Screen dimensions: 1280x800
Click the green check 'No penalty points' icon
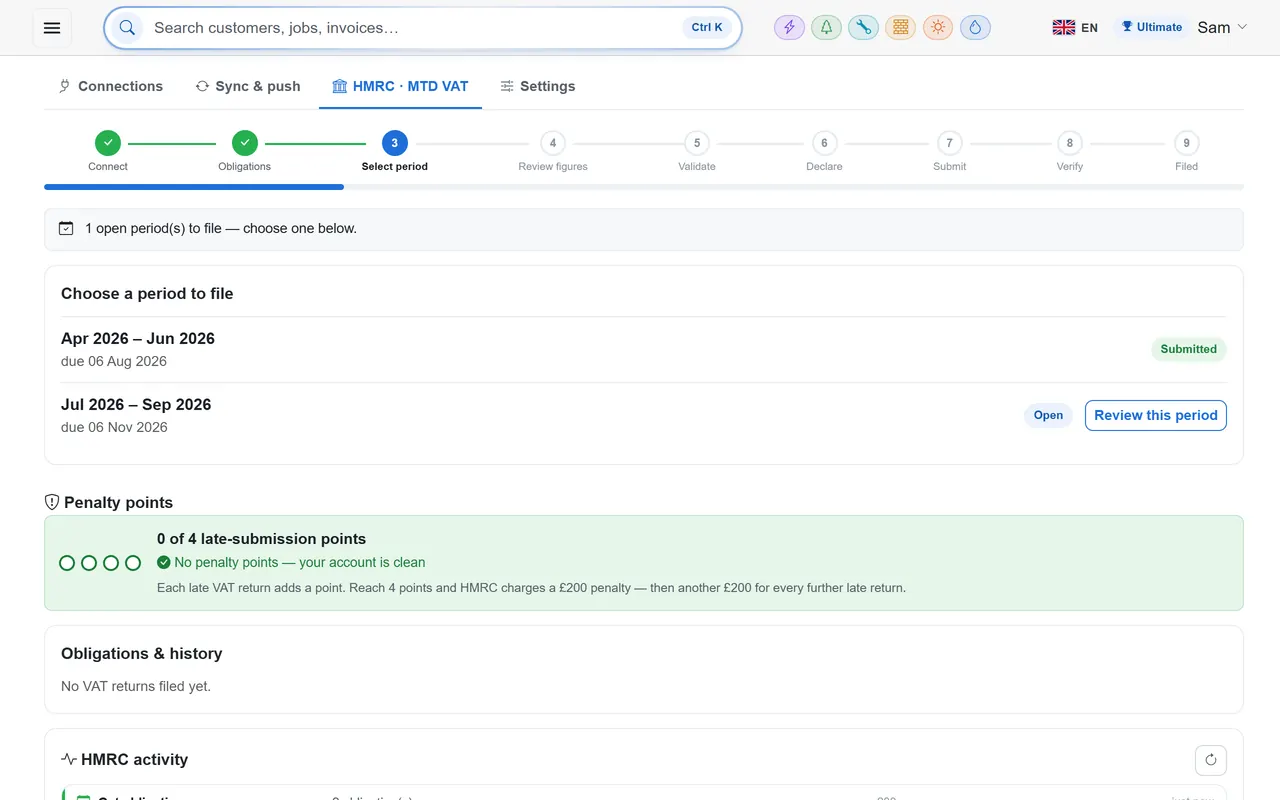(164, 562)
